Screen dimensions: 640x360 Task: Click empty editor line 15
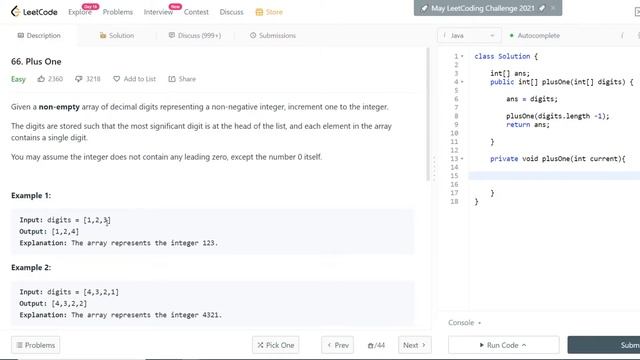(x=554, y=176)
